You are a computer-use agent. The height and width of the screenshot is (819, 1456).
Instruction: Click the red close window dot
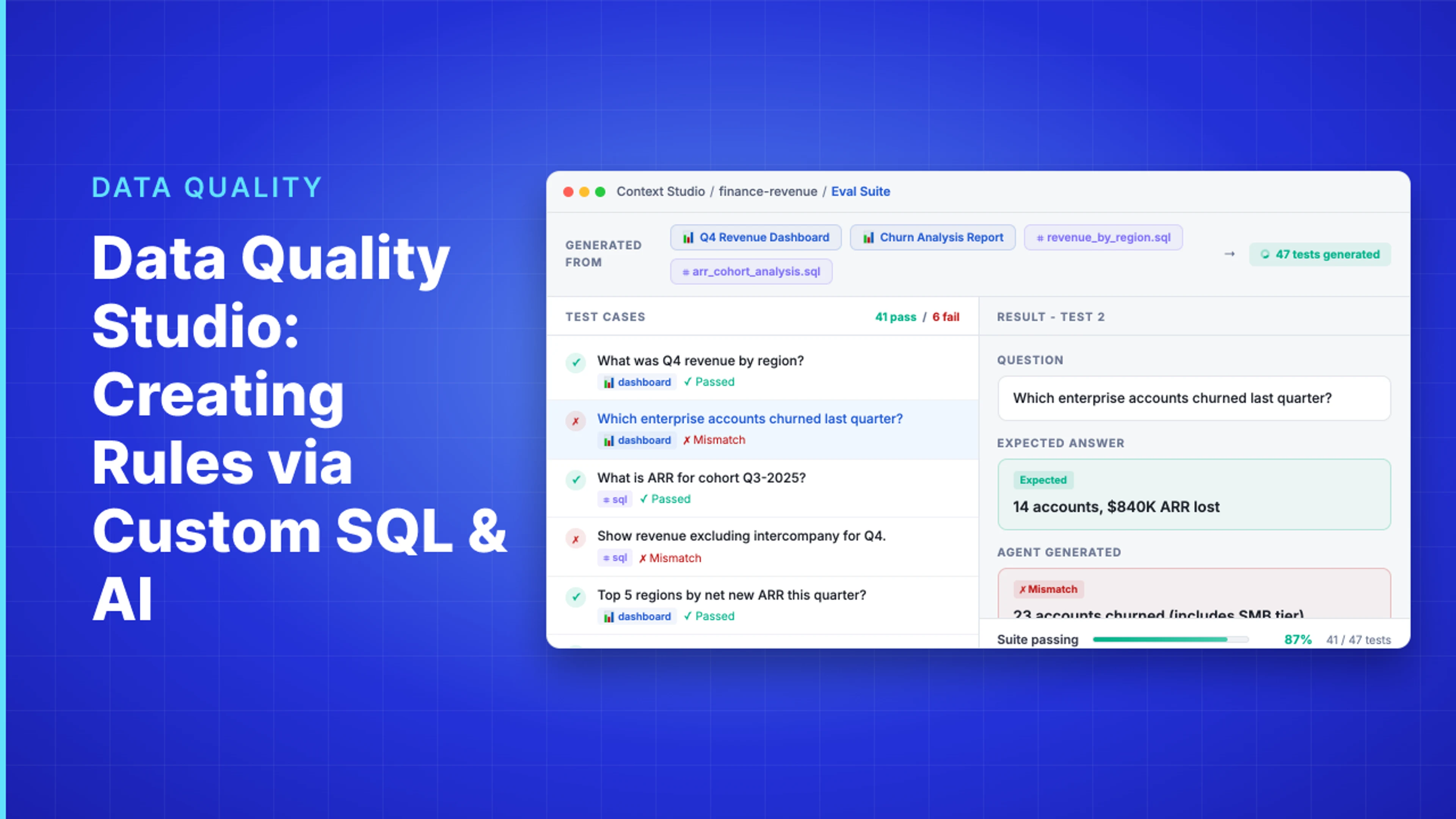[568, 192]
